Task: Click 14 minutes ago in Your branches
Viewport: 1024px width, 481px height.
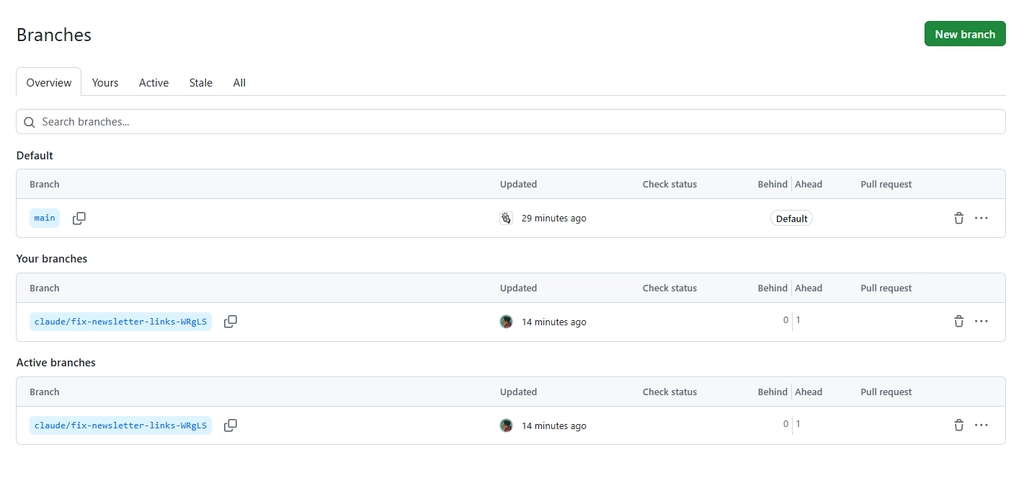Action: point(554,322)
